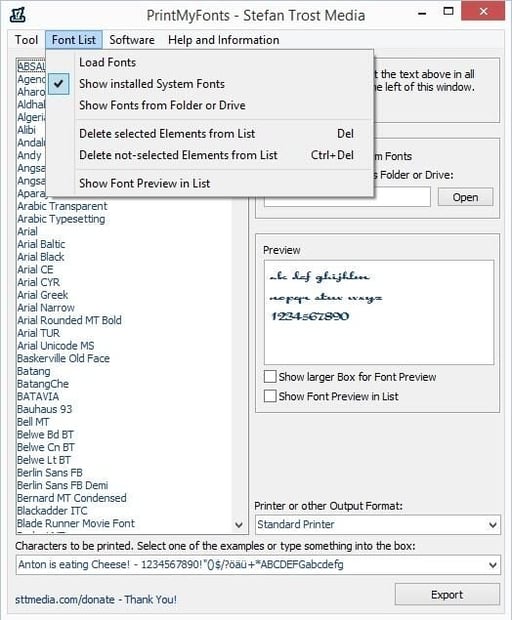Select the Batang font entry
Viewport: 512px width, 620px height.
pos(34,371)
